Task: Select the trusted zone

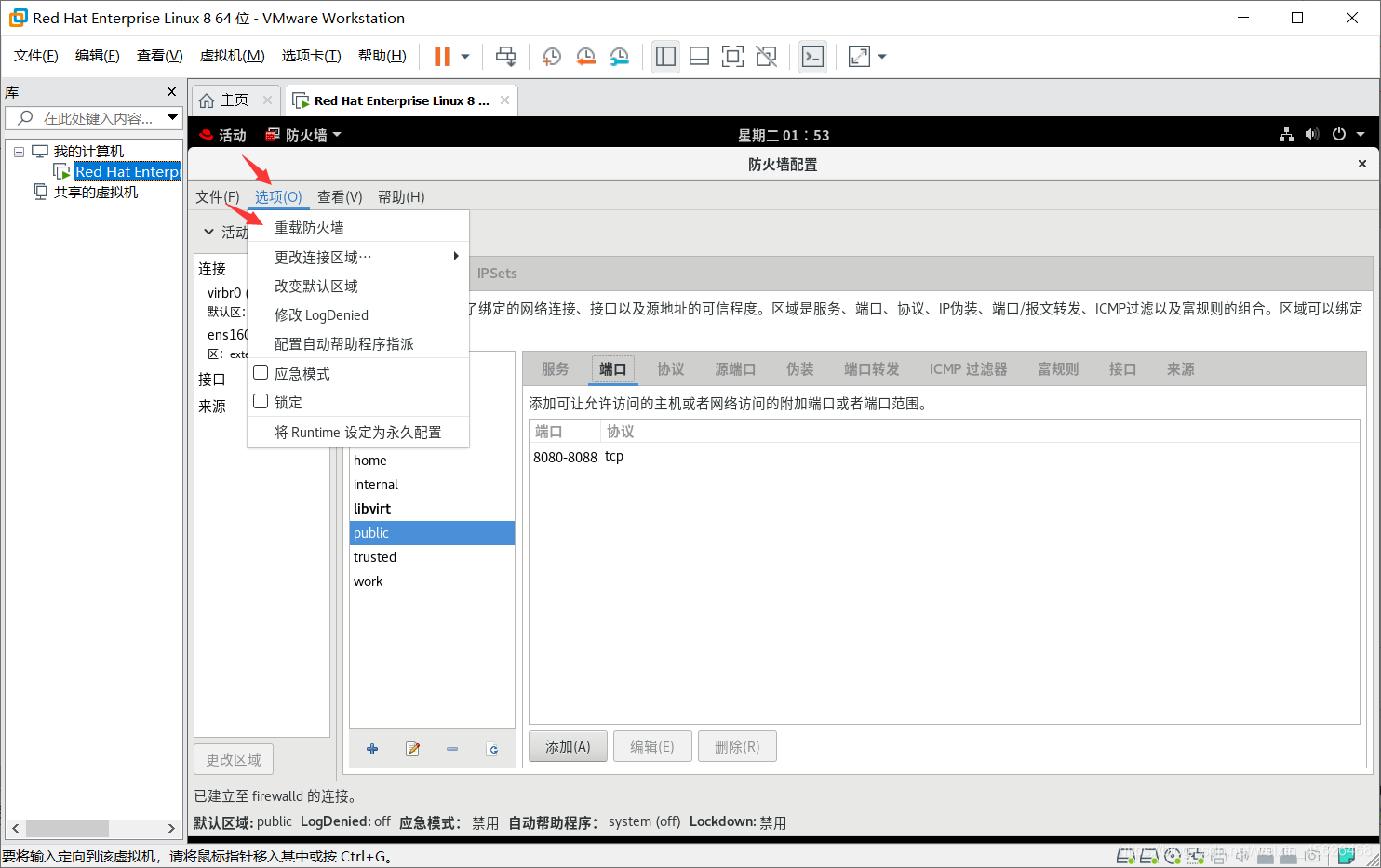Action: pyautogui.click(x=432, y=556)
